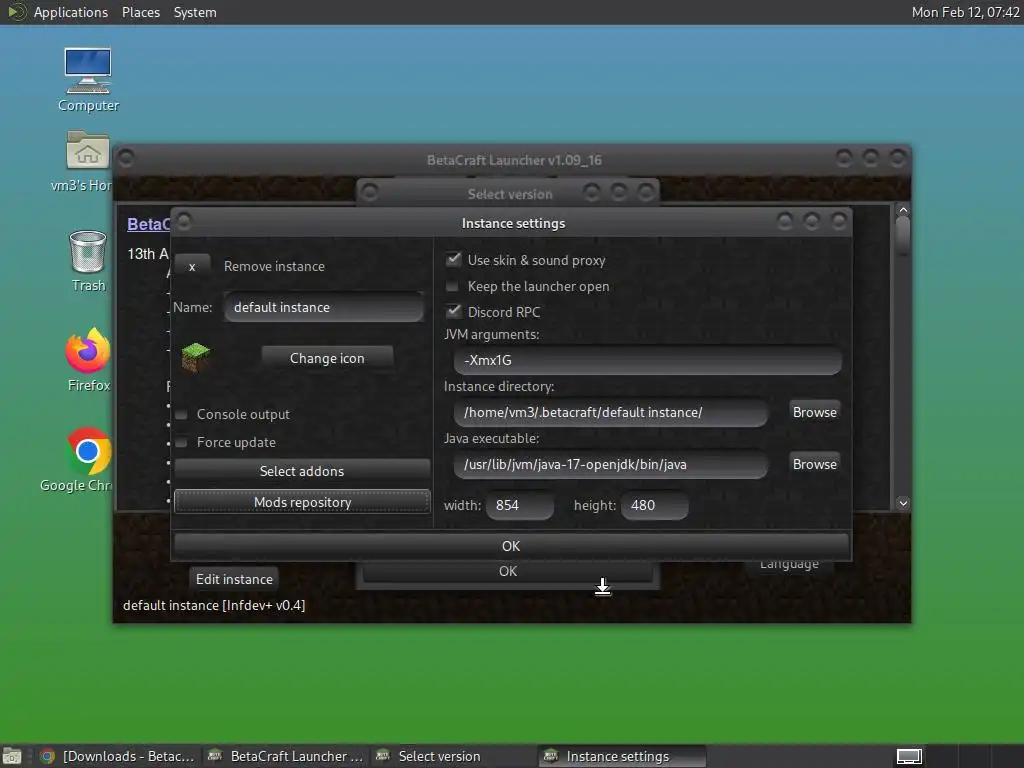The height and width of the screenshot is (768, 1024).
Task: Click the display icon in bottom panel tray
Action: 908,756
